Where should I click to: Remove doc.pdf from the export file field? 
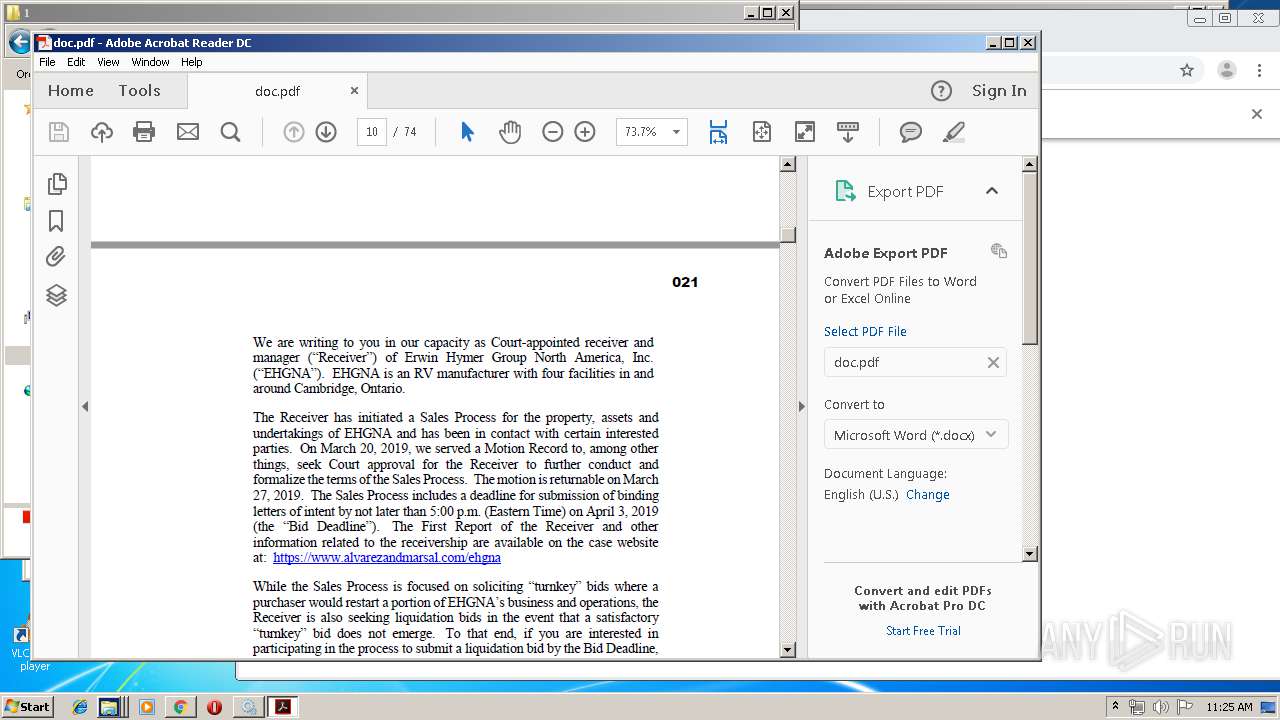click(993, 362)
